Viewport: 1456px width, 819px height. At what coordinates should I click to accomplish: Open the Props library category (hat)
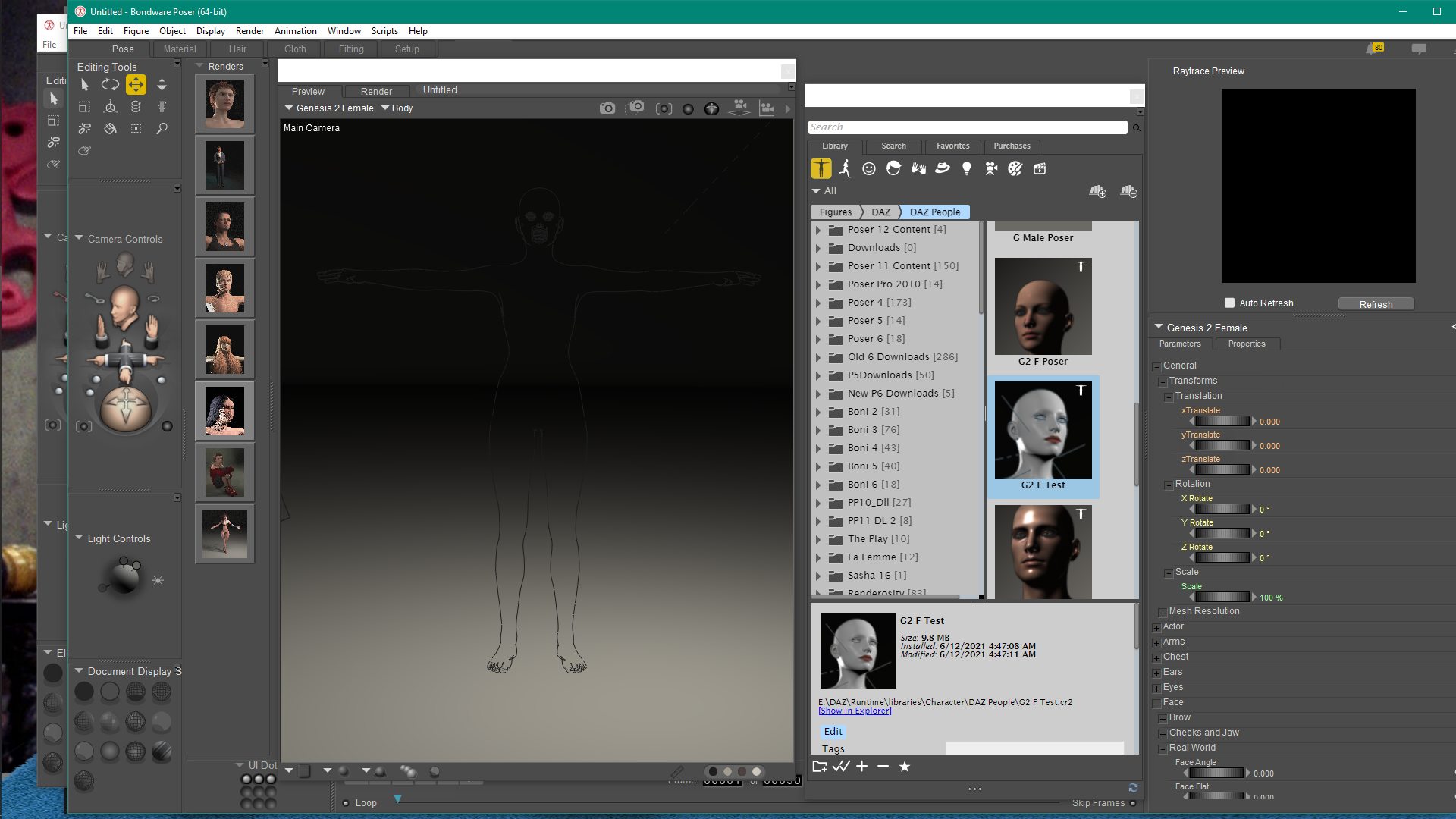point(943,168)
